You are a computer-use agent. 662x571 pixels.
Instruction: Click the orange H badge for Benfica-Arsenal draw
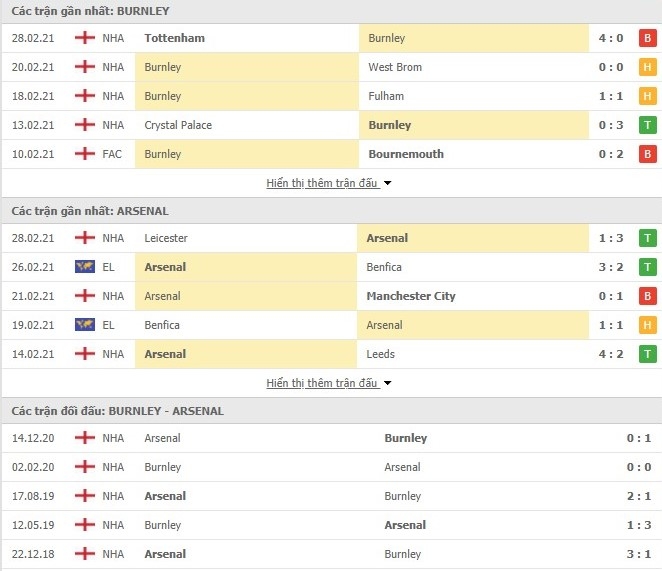point(647,325)
